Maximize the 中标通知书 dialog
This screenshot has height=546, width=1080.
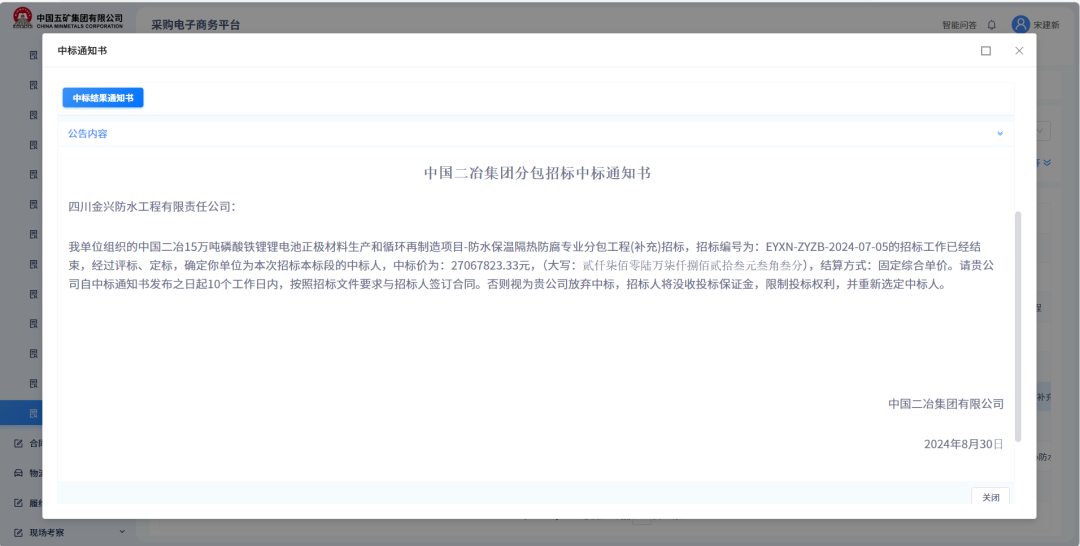(986, 51)
